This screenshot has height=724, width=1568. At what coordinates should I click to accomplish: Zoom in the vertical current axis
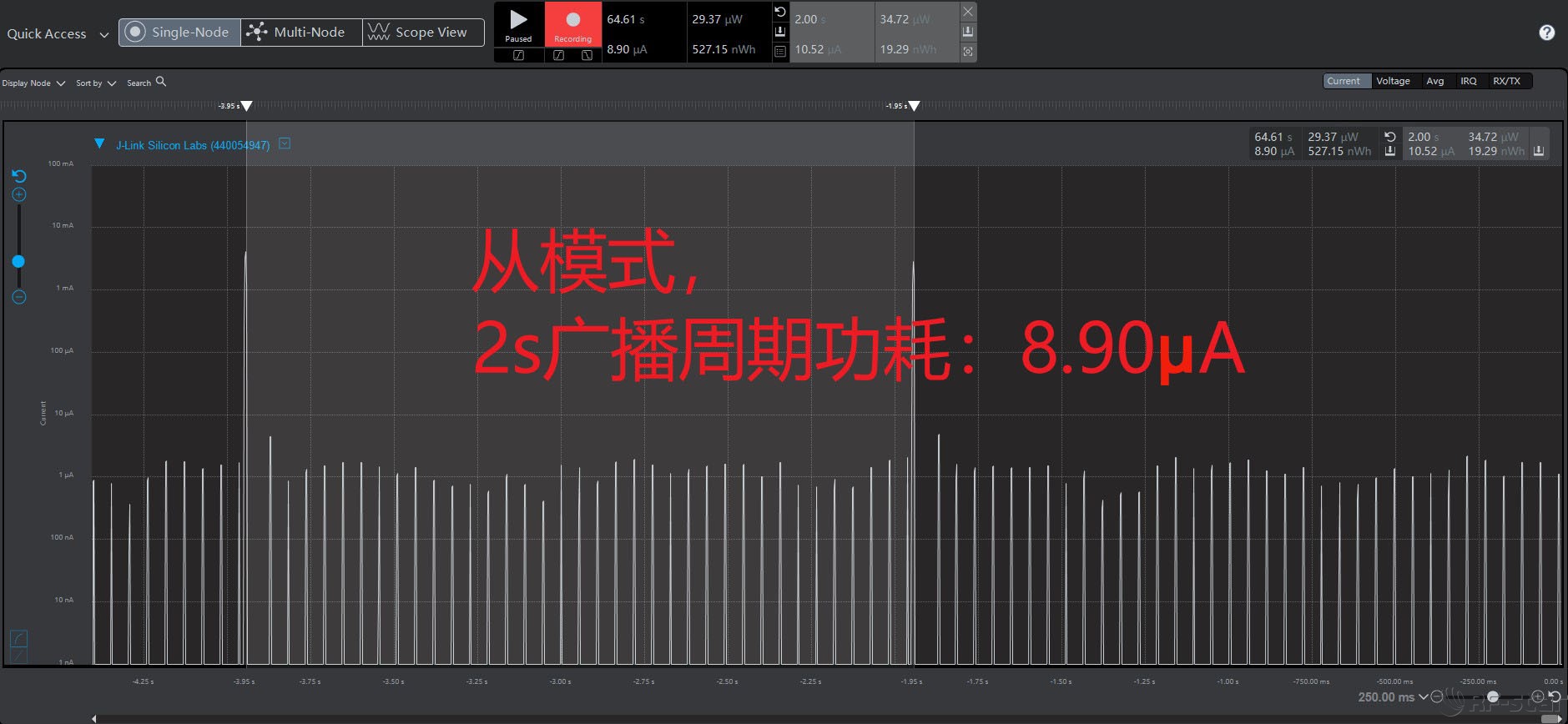[19, 195]
